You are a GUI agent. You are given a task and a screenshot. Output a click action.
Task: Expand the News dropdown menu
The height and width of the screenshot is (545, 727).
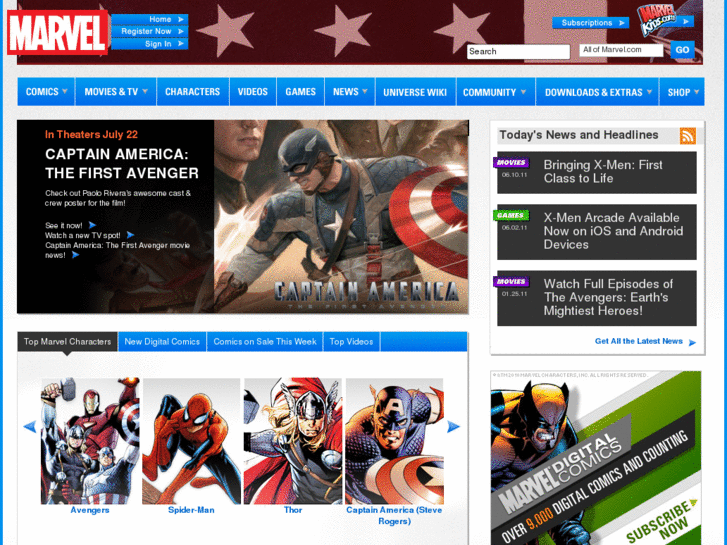click(x=350, y=92)
